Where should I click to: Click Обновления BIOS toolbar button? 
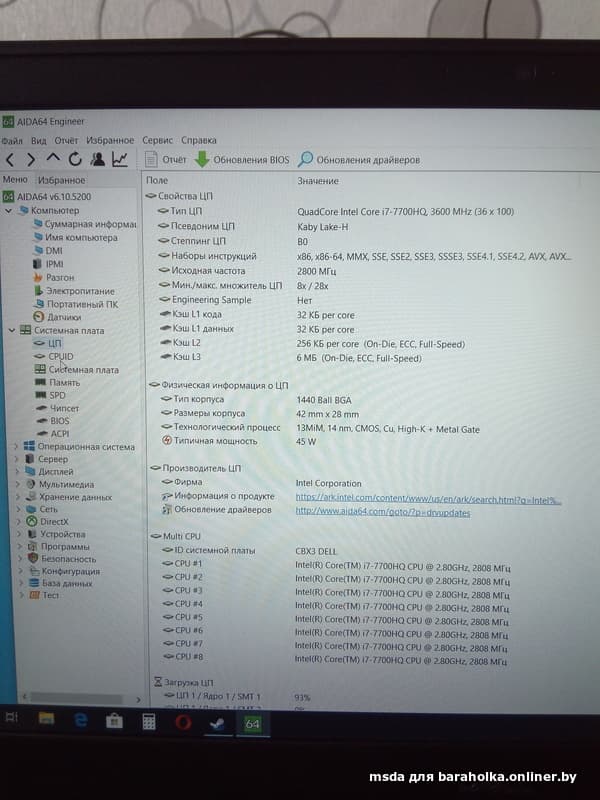pyautogui.click(x=242, y=160)
